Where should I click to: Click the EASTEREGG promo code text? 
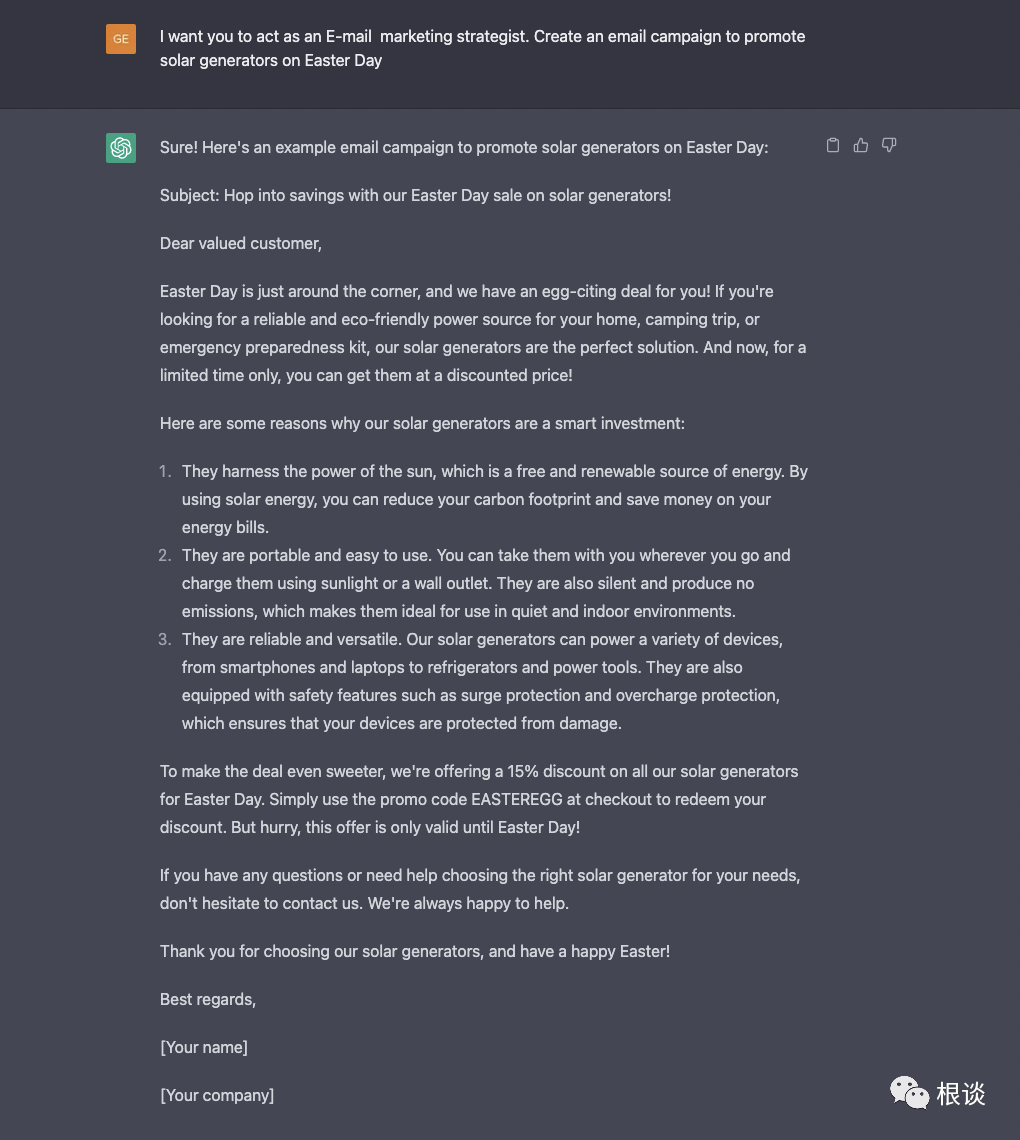[x=517, y=800]
